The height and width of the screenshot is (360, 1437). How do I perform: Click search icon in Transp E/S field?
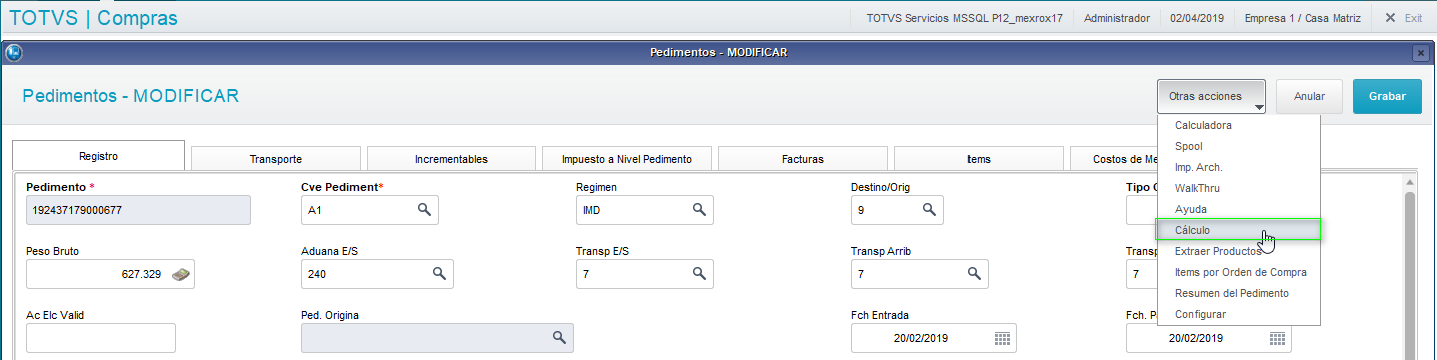699,274
